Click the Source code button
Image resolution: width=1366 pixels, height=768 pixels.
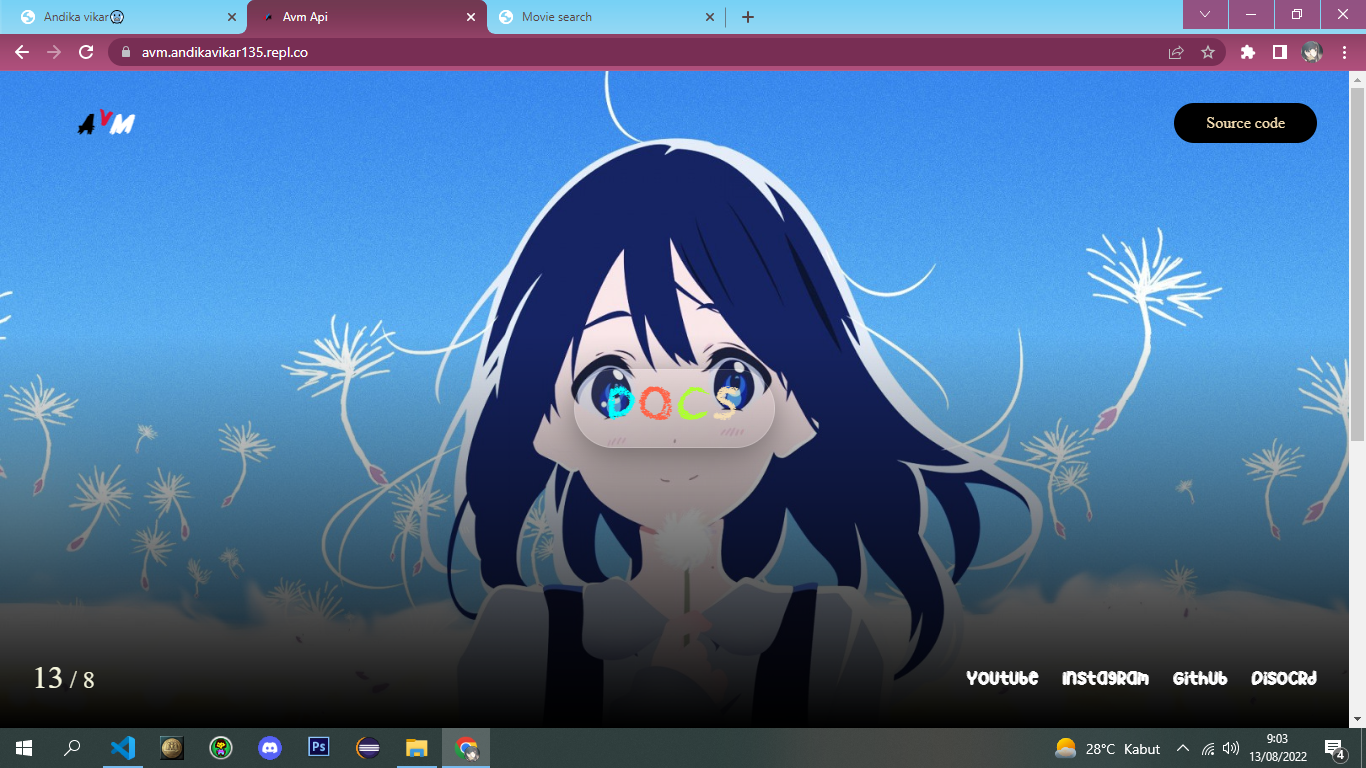(x=1245, y=123)
